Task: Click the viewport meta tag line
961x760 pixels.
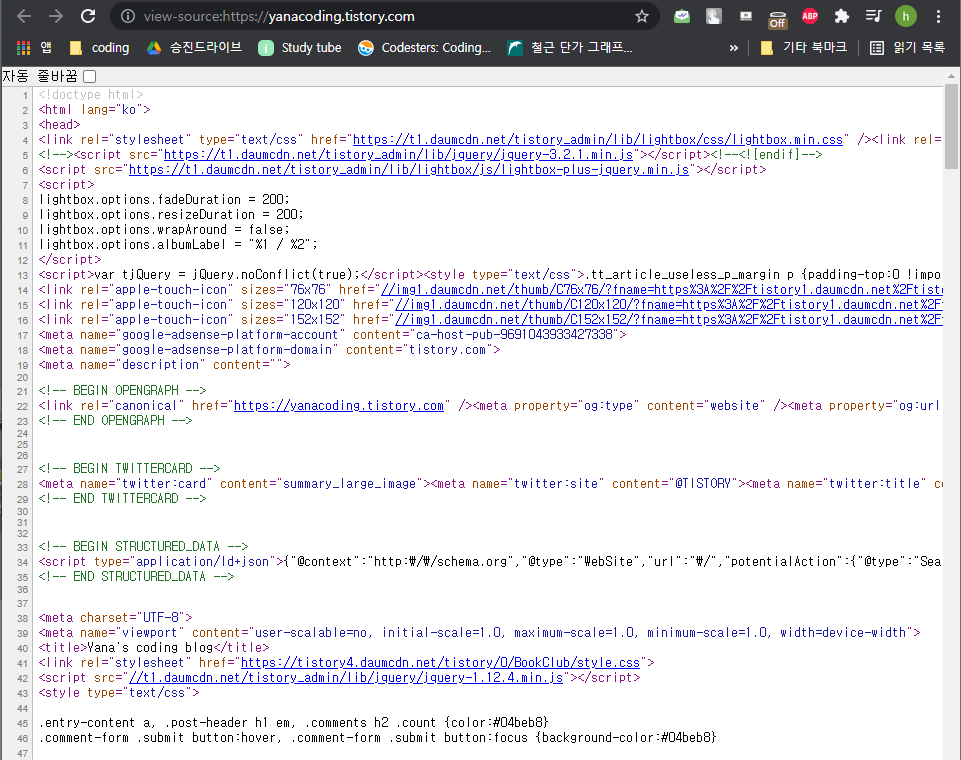Action: point(479,633)
